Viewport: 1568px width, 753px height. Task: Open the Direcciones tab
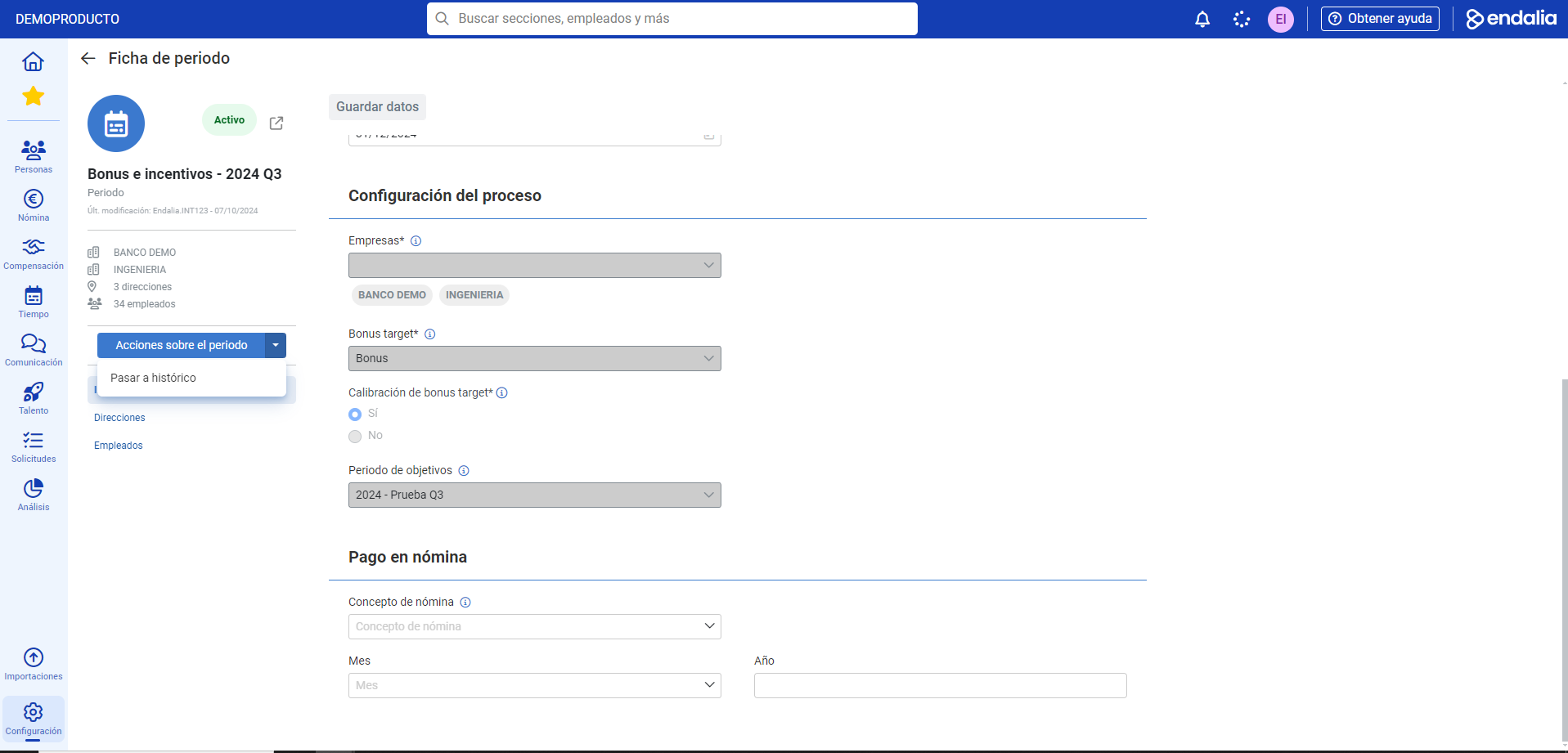click(x=119, y=418)
